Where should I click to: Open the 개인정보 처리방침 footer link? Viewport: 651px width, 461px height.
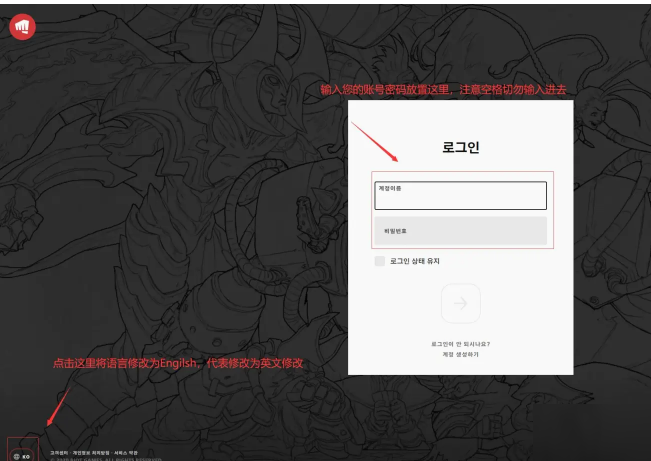[x=89, y=452]
